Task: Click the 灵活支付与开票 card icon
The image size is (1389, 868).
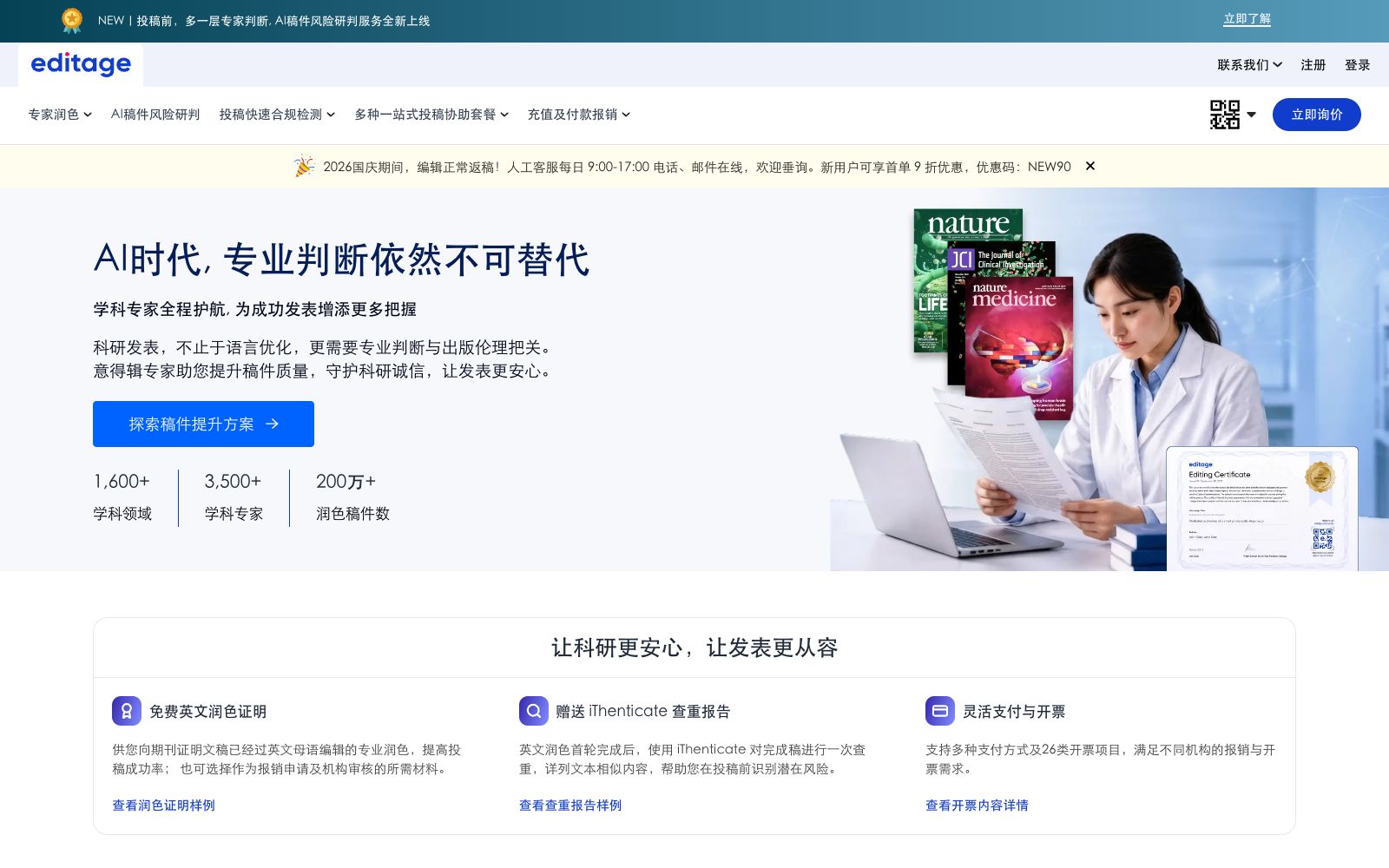Action: pos(940,711)
